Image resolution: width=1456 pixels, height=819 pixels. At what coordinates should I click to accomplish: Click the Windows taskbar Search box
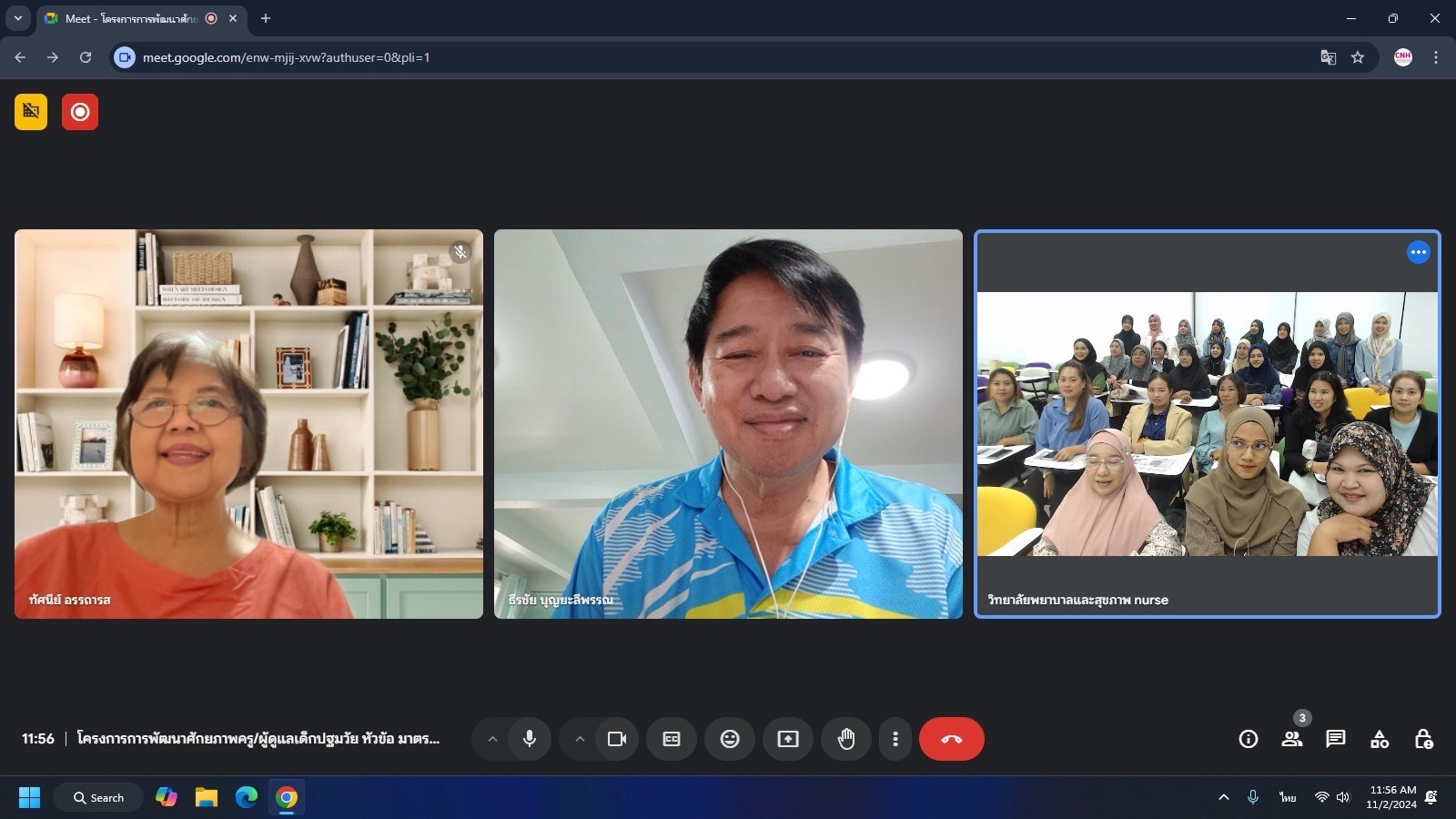[x=98, y=797]
